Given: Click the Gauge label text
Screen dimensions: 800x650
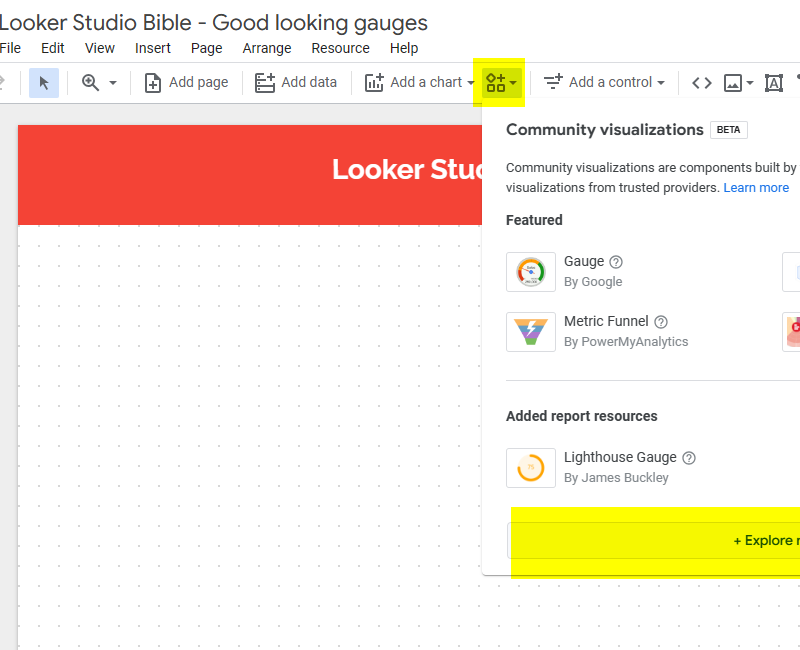Looking at the screenshot, I should point(584,261).
